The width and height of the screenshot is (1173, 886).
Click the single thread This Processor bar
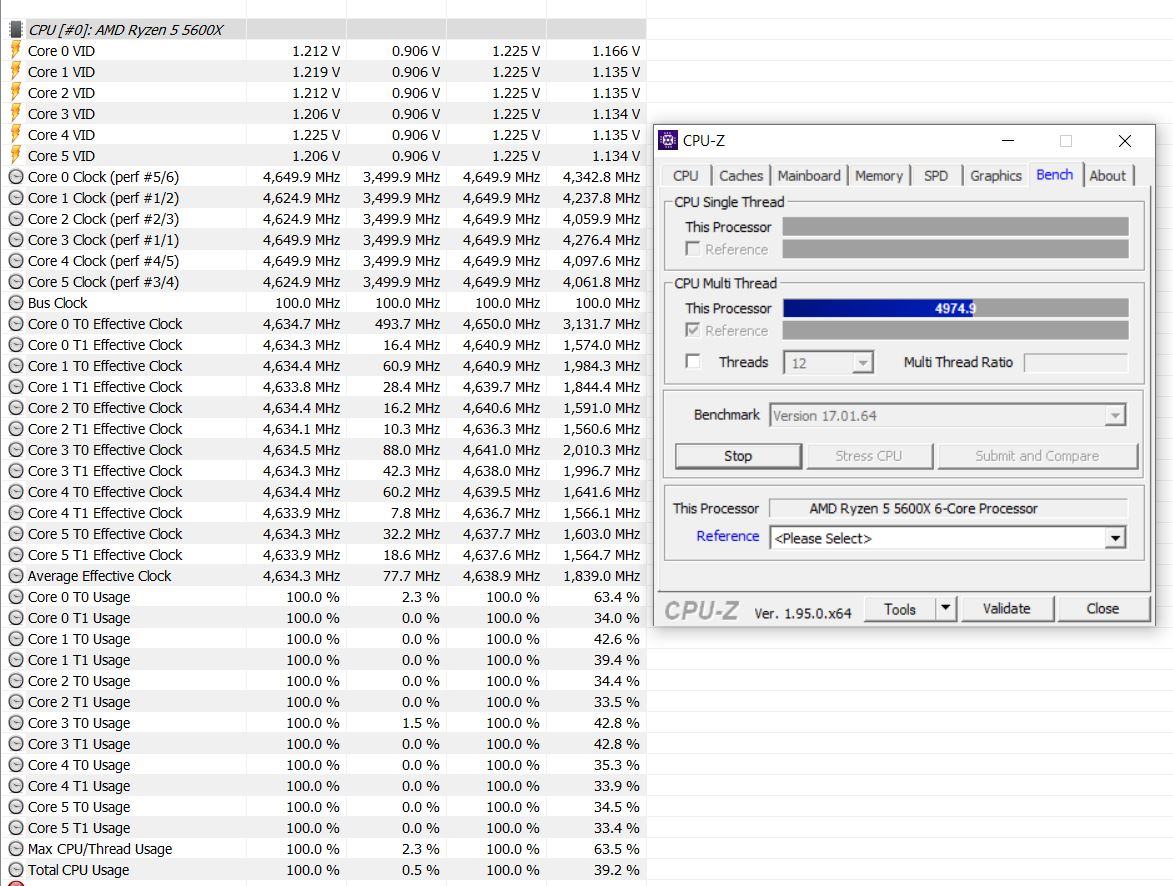coord(956,227)
